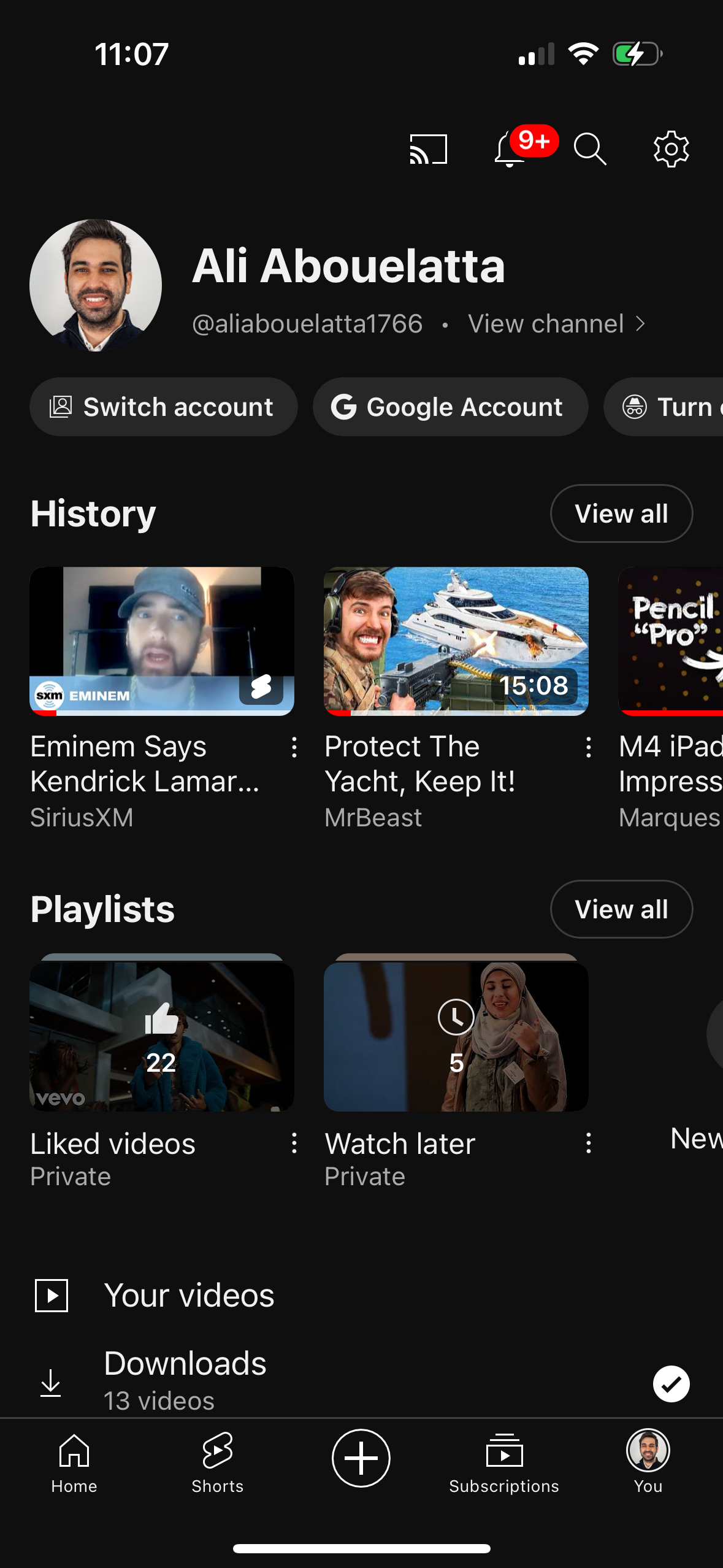
Task: Open the M4 iPad Pencil Pro video thumbnail
Action: [x=671, y=641]
